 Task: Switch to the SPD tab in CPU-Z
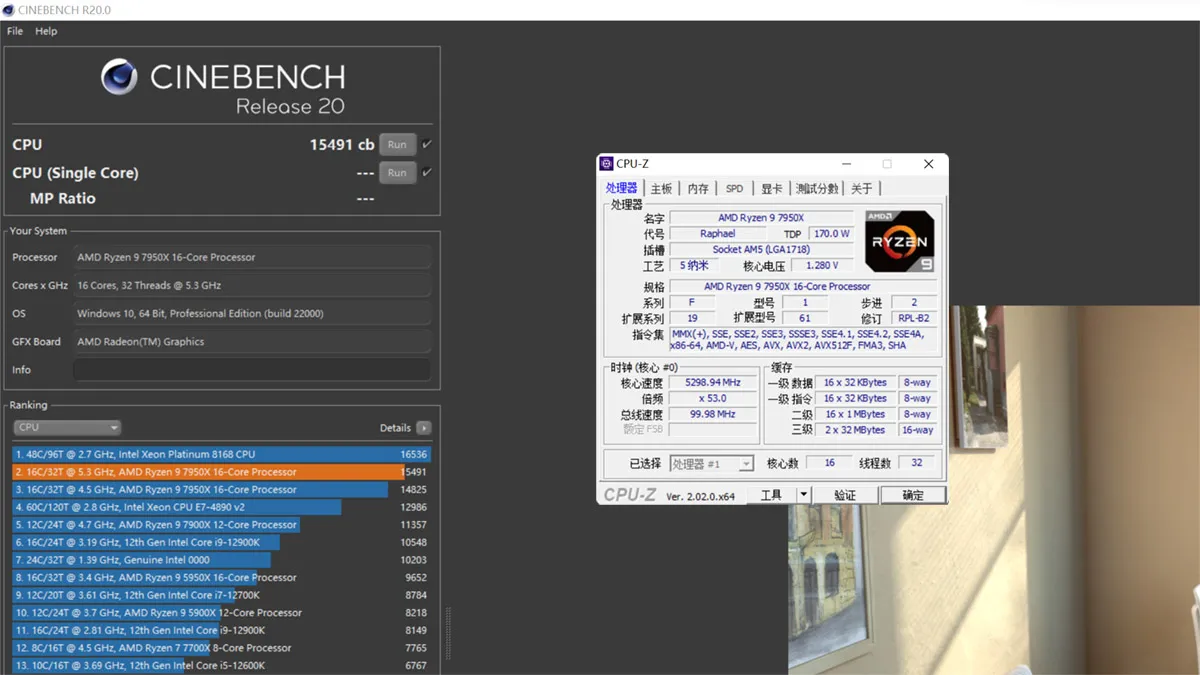(735, 189)
